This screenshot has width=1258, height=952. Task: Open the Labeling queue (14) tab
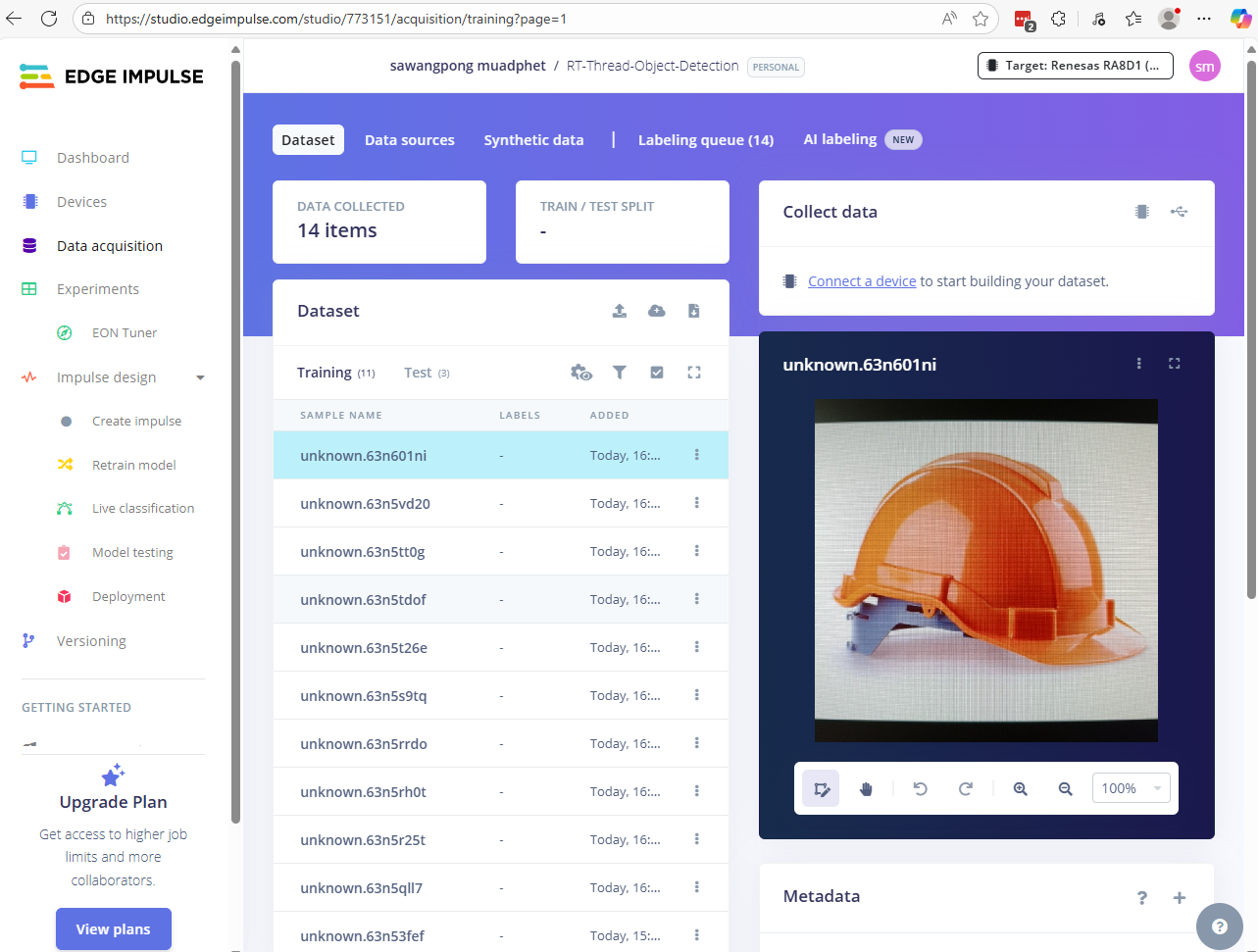pos(705,140)
